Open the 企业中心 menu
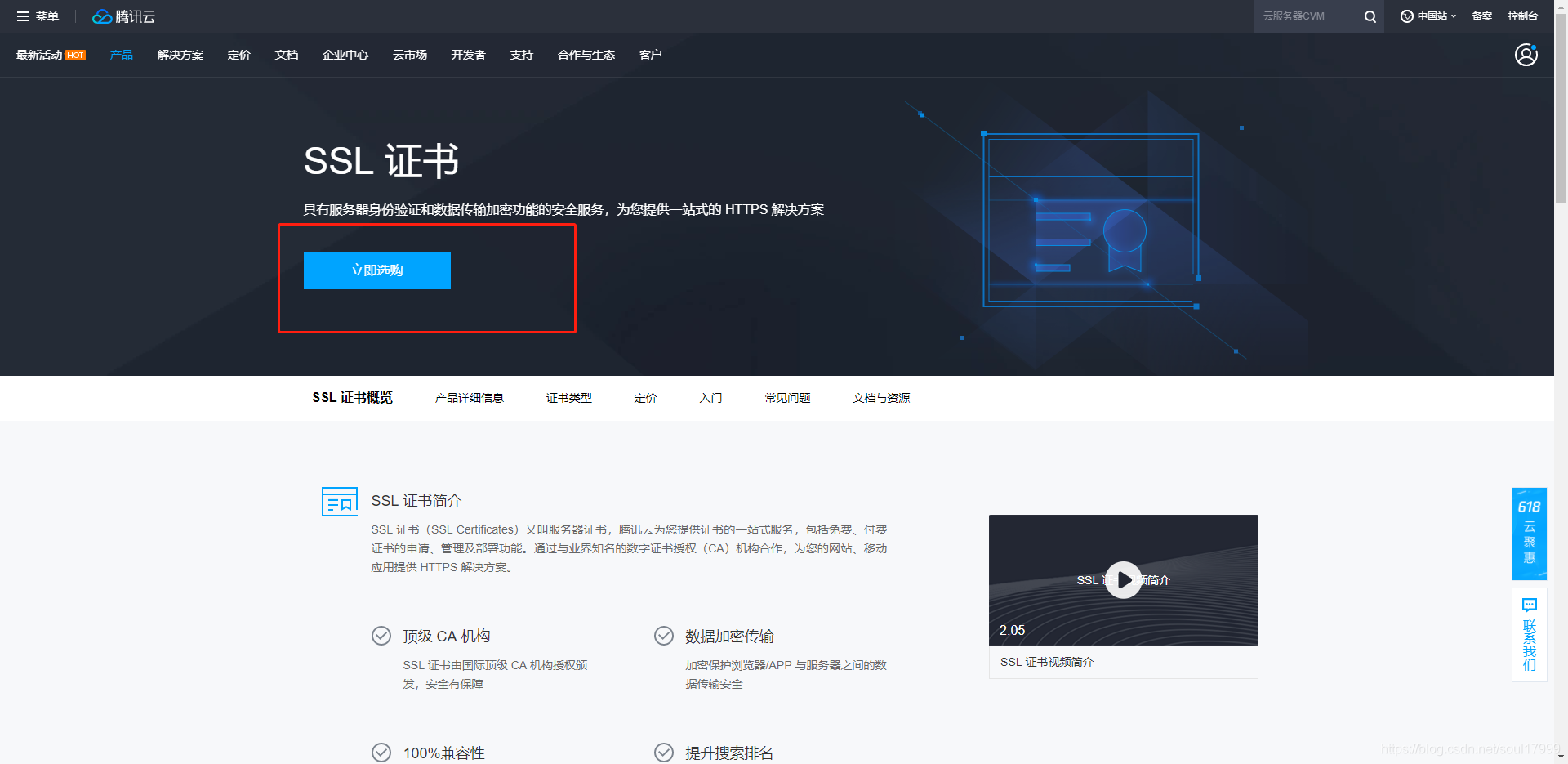Image resolution: width=1568 pixels, height=764 pixels. (345, 55)
